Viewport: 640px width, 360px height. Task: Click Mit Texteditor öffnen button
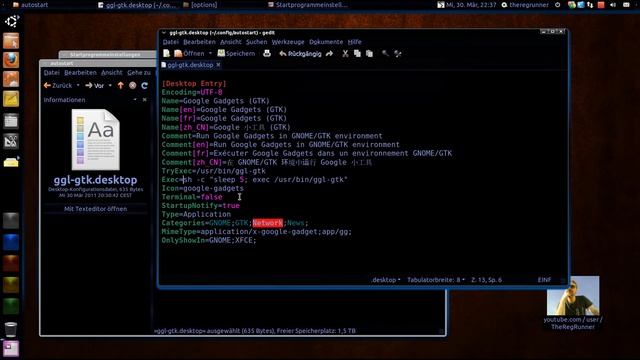coord(96,209)
